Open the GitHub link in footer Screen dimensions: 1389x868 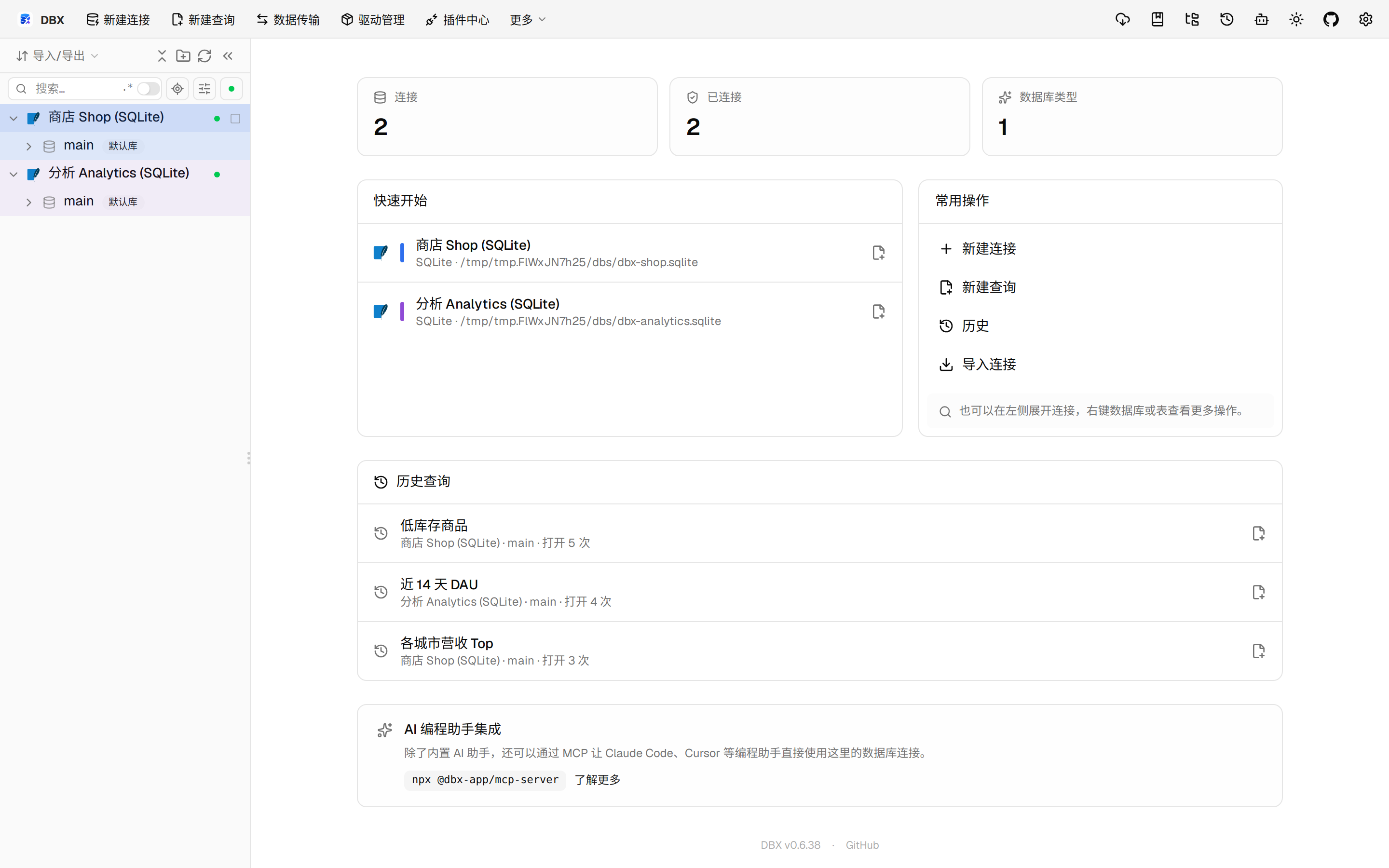point(862,845)
